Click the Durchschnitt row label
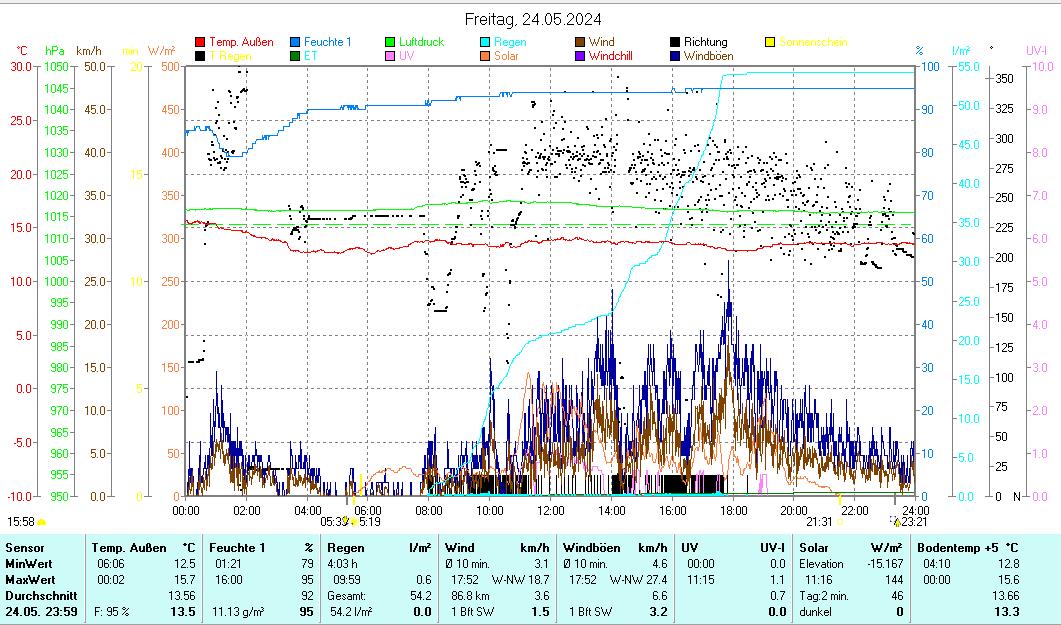This screenshot has width=1061, height=625. tap(35, 595)
